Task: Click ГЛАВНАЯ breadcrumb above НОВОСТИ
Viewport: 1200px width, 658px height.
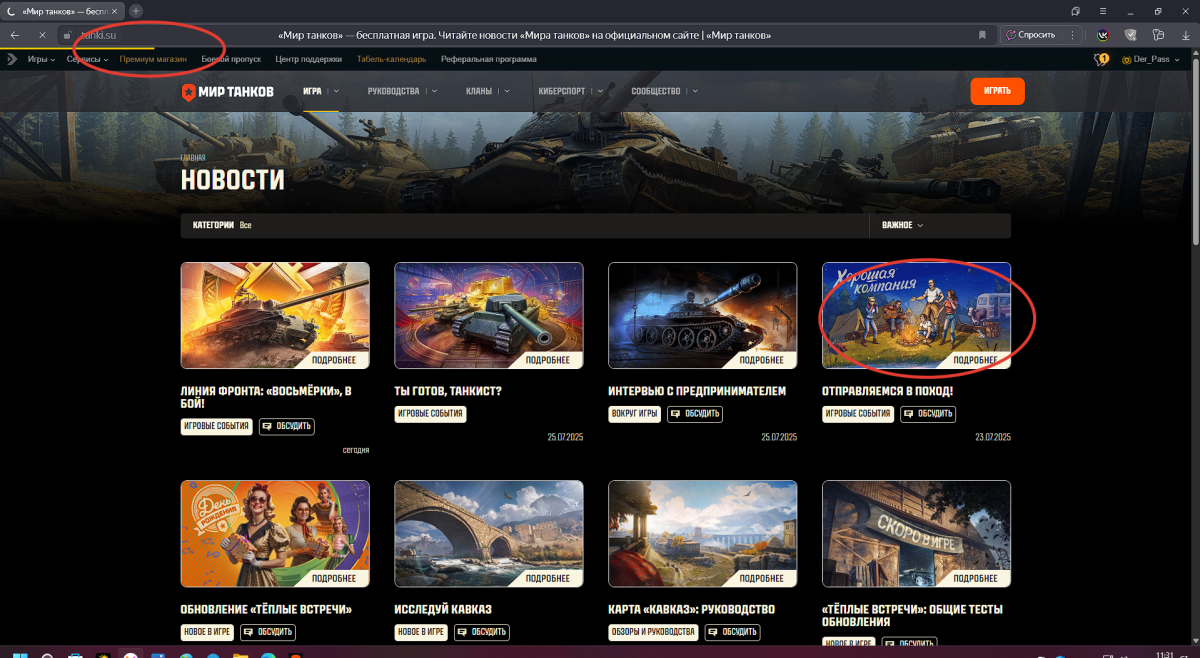Action: point(193,158)
